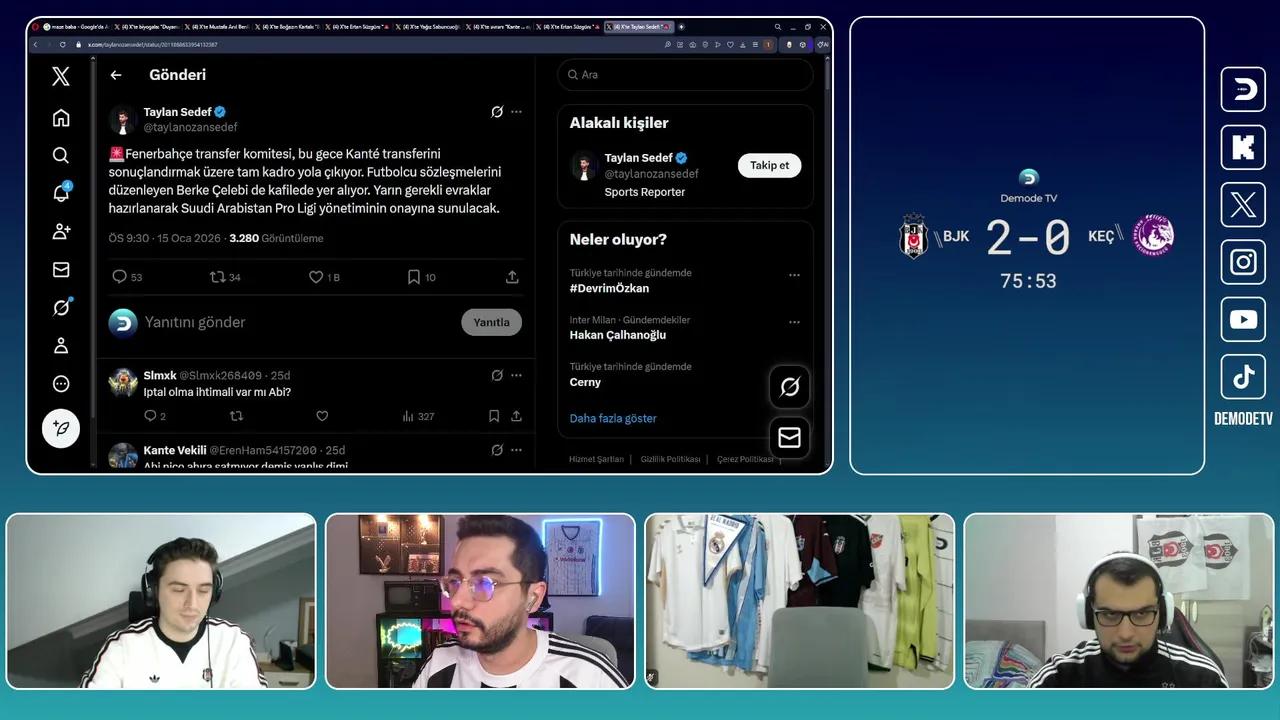Like Slmxk's comment

(322, 416)
